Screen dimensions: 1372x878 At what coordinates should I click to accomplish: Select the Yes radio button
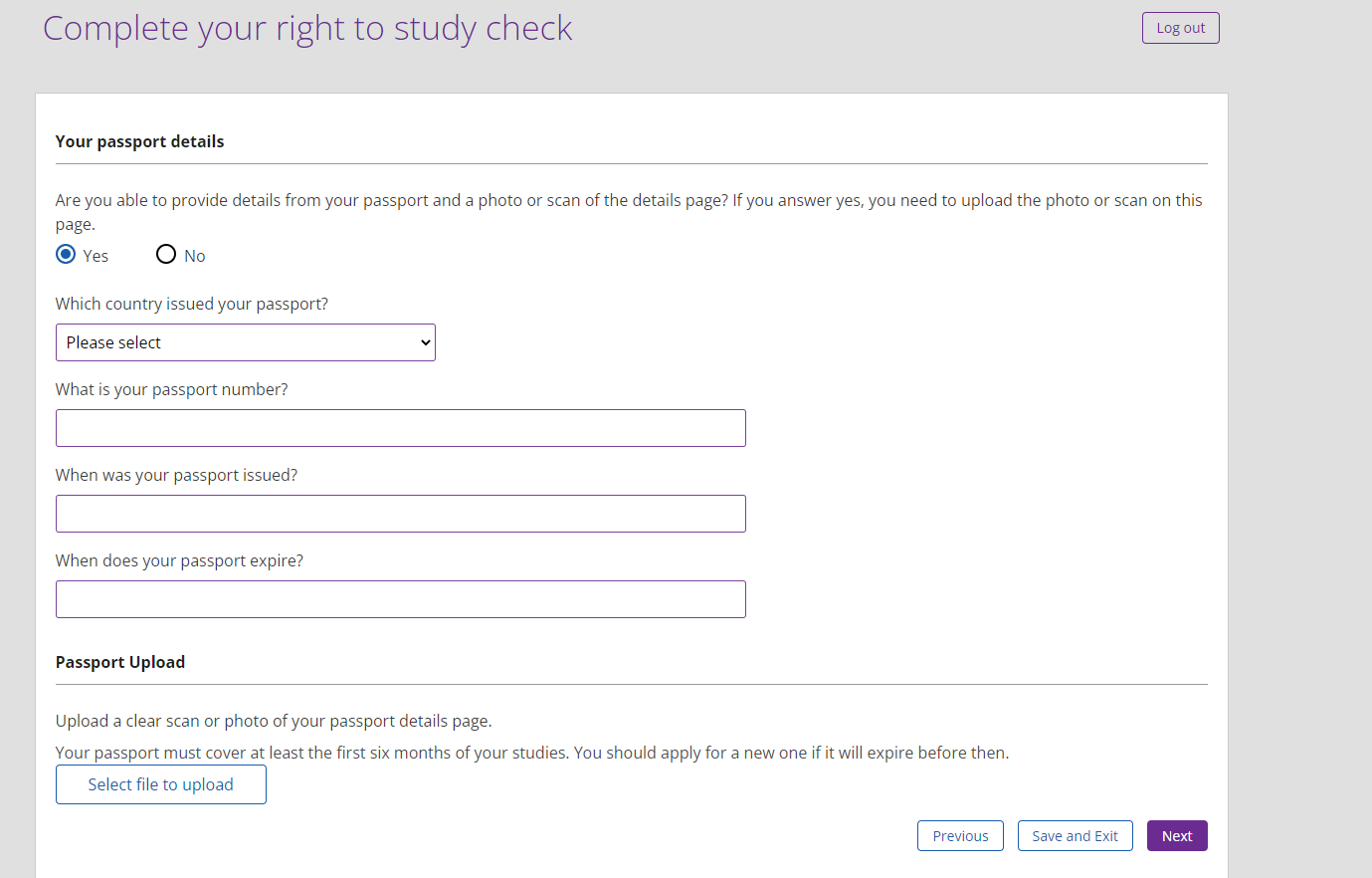coord(66,255)
